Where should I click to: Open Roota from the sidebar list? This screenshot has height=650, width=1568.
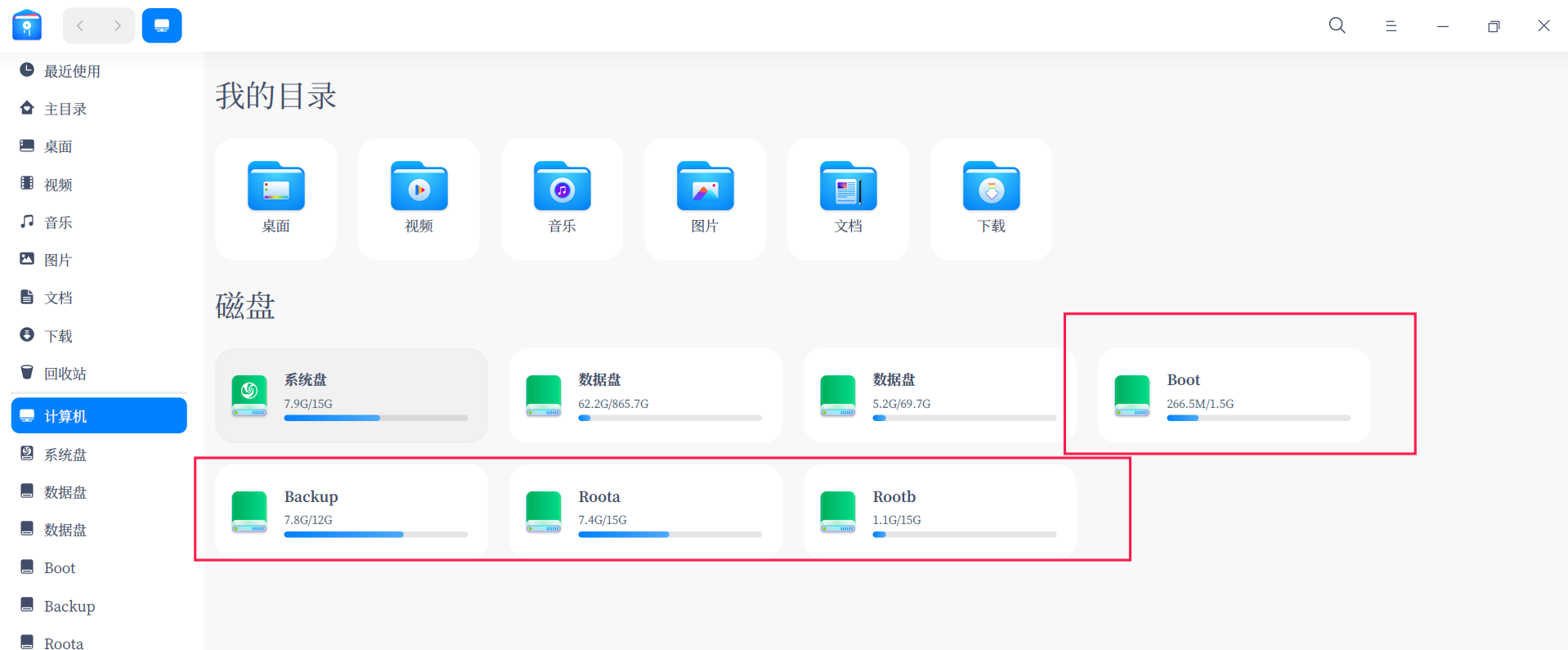tap(99, 643)
